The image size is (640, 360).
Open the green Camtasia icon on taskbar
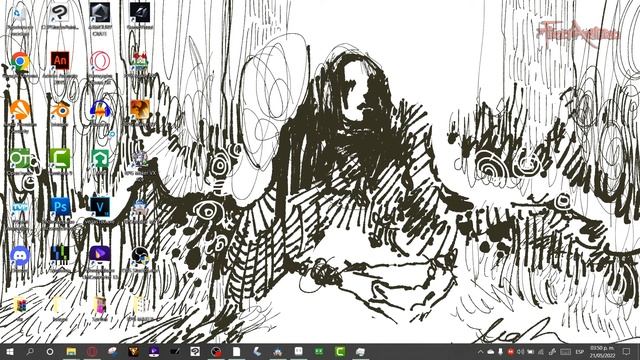point(340,351)
